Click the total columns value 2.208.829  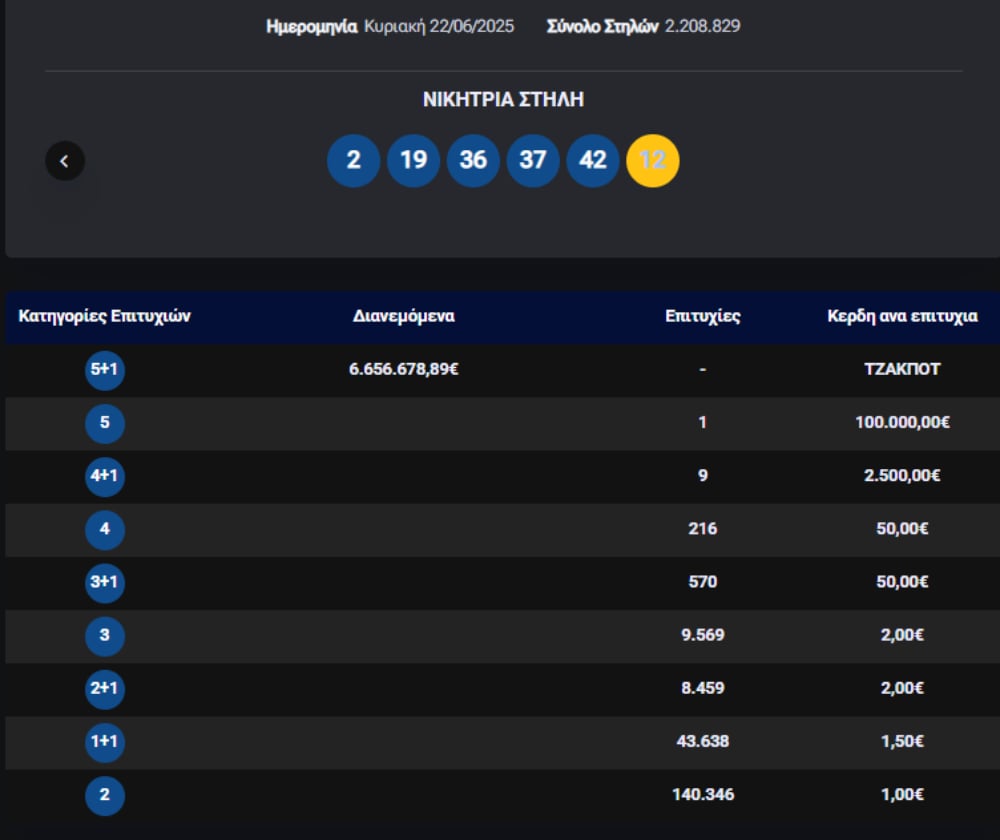[x=703, y=26]
